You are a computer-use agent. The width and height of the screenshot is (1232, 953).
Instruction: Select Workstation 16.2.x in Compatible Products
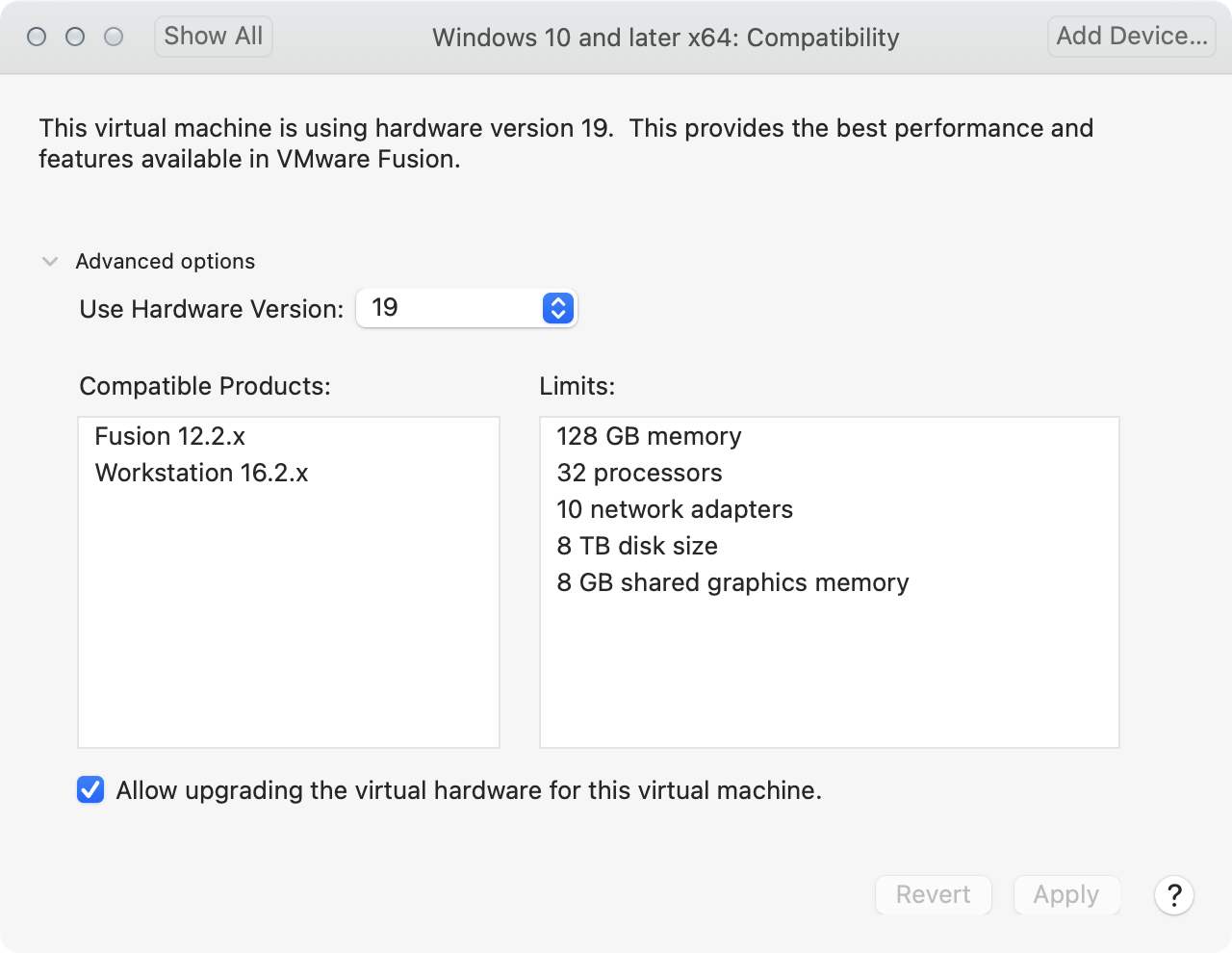tap(202, 473)
